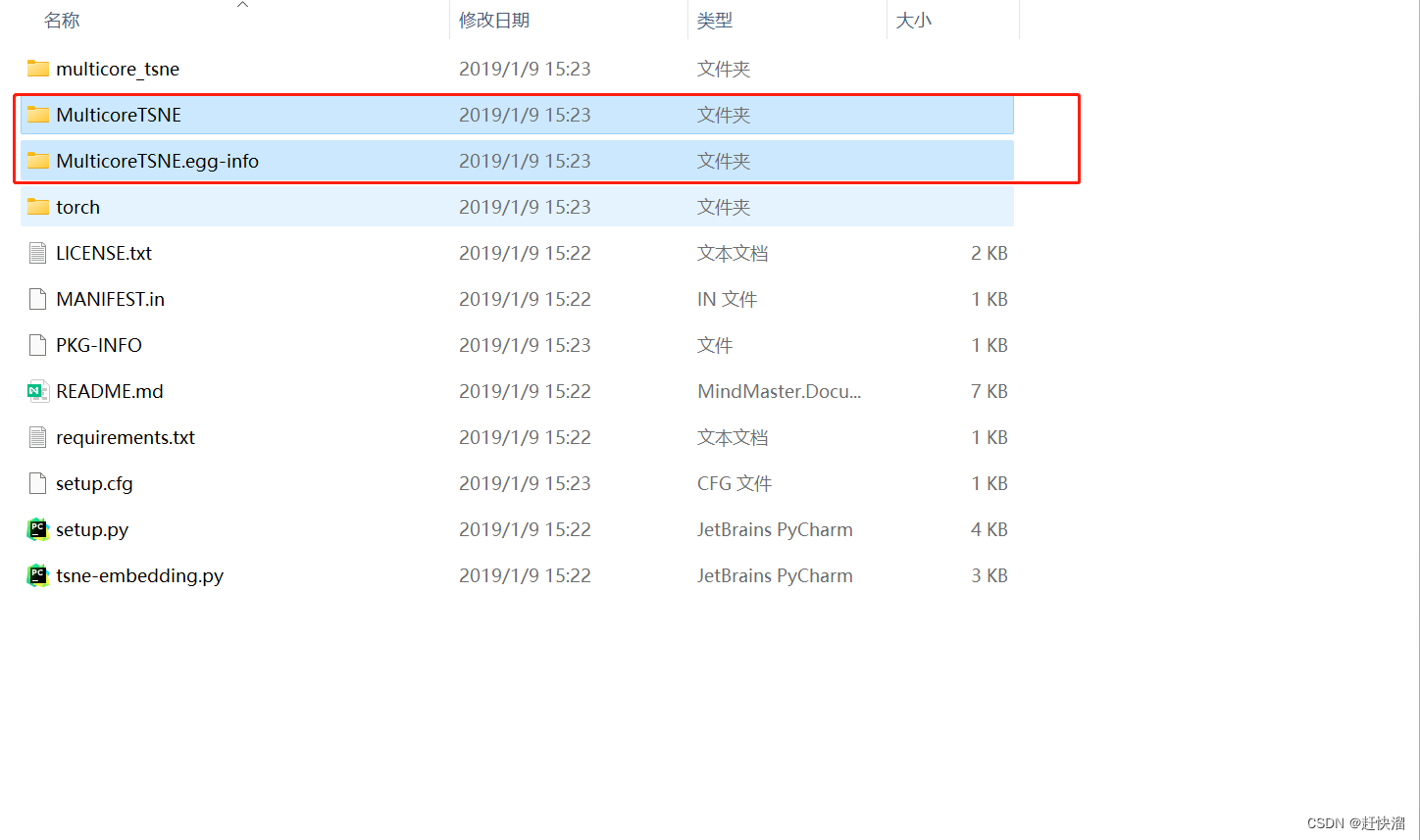Click the blank file icon beside PKG-INFO
This screenshot has height=840, width=1420.
pos(37,345)
